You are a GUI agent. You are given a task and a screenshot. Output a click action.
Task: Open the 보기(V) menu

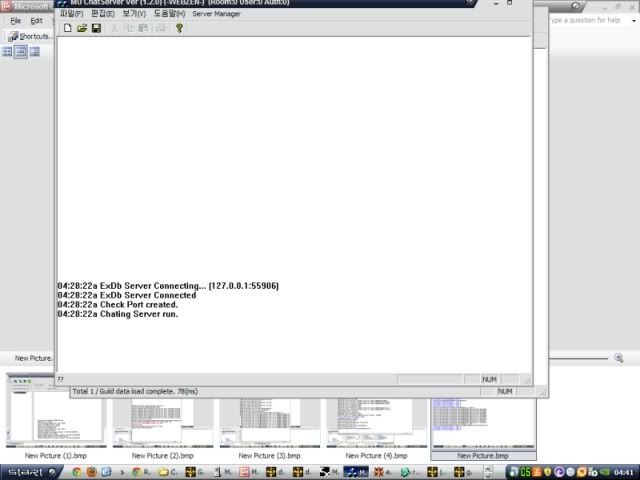[134, 14]
